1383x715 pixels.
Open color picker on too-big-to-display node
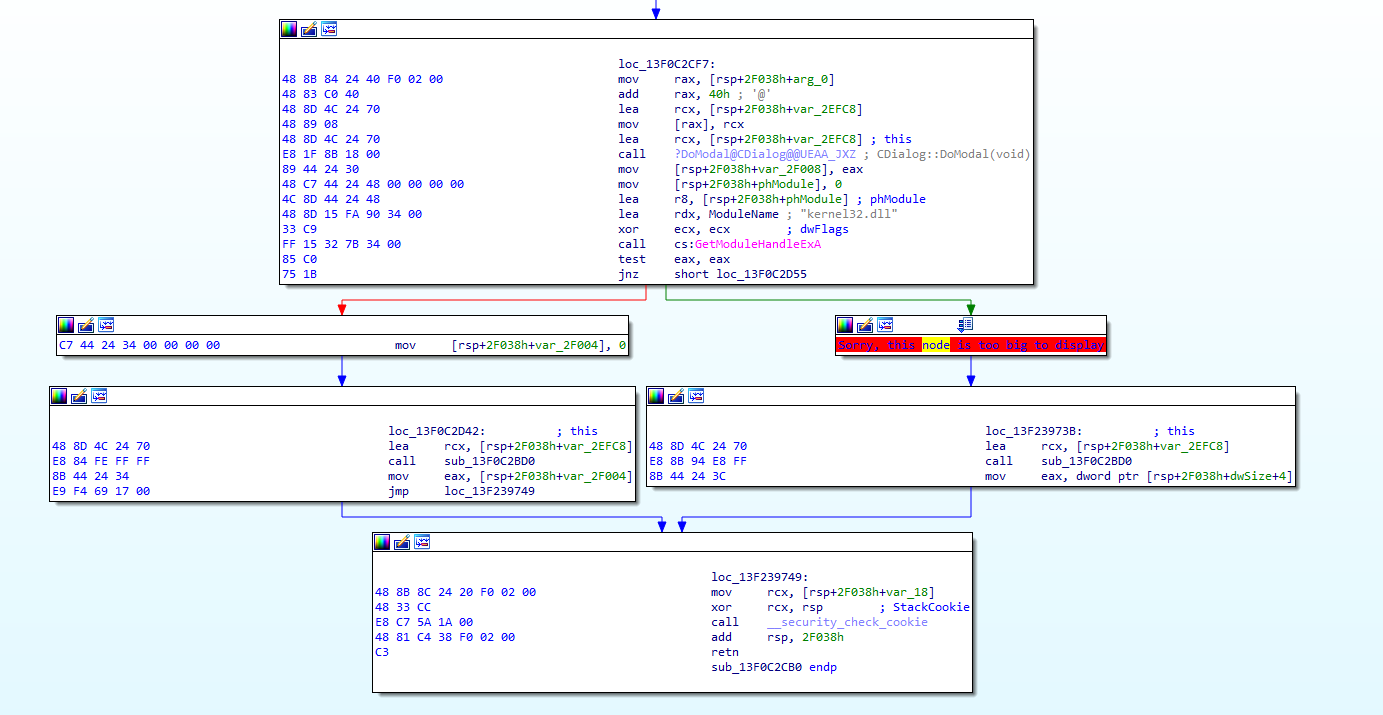tap(845, 325)
